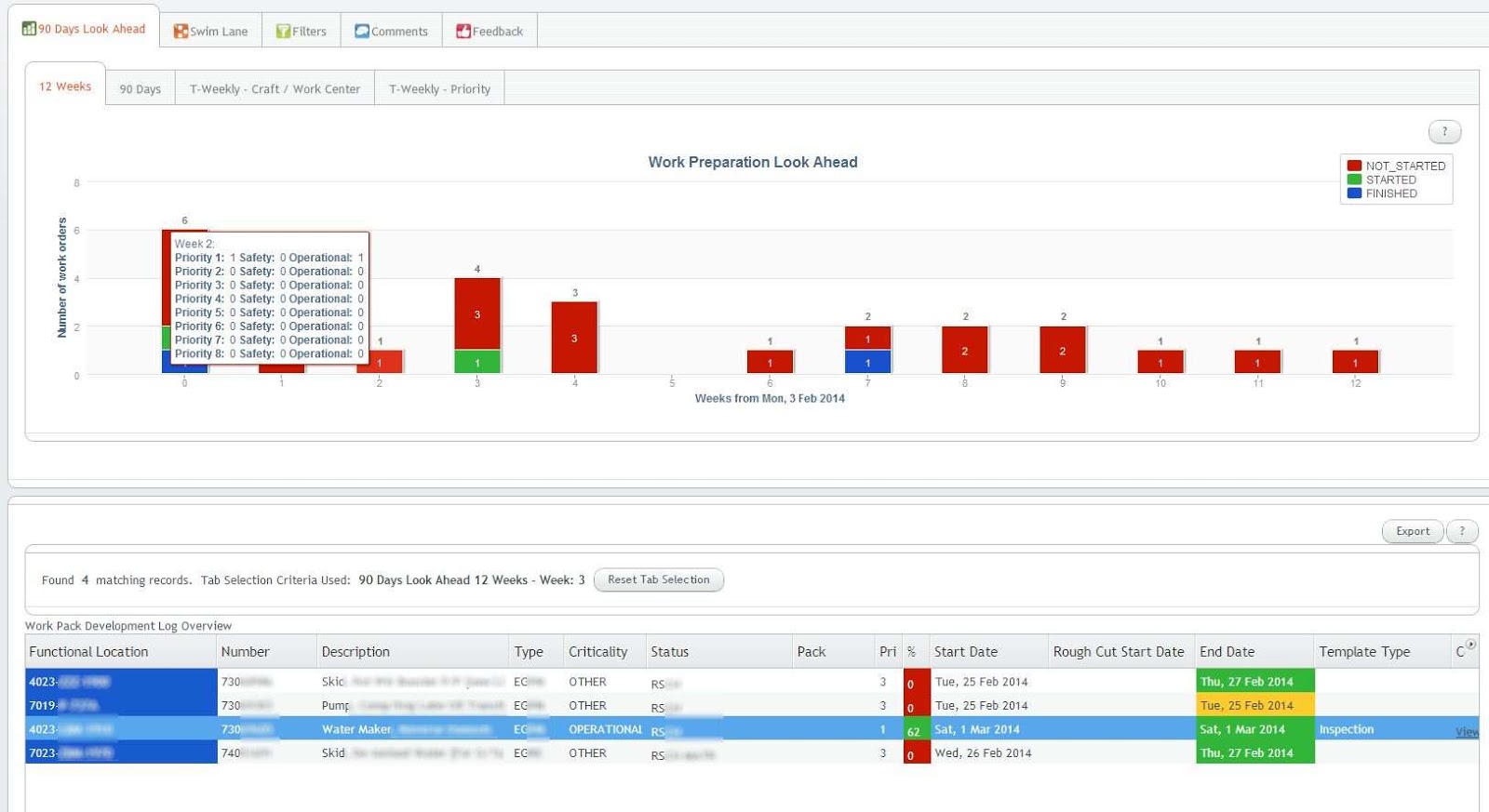Click the chart title Work Preparation Look Ahead

(x=753, y=162)
